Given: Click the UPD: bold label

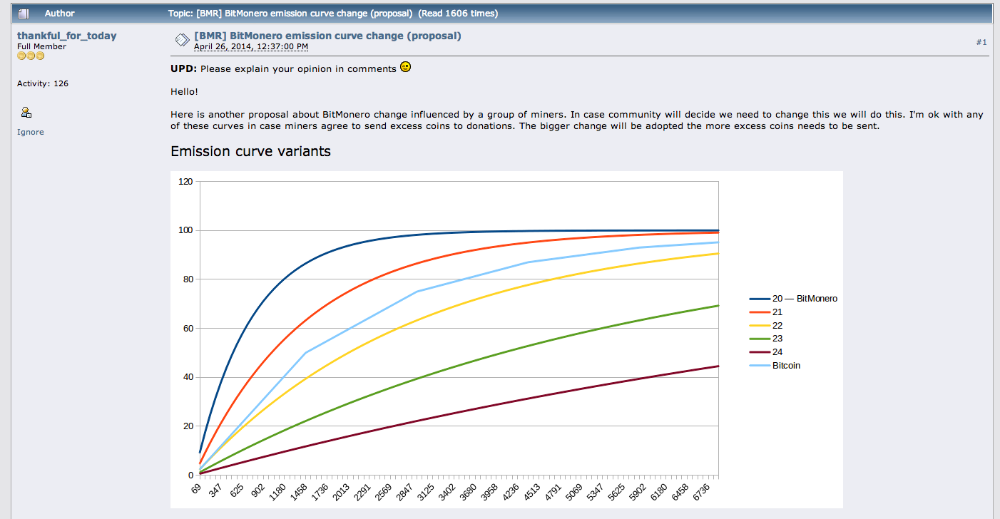Looking at the screenshot, I should (x=184, y=69).
